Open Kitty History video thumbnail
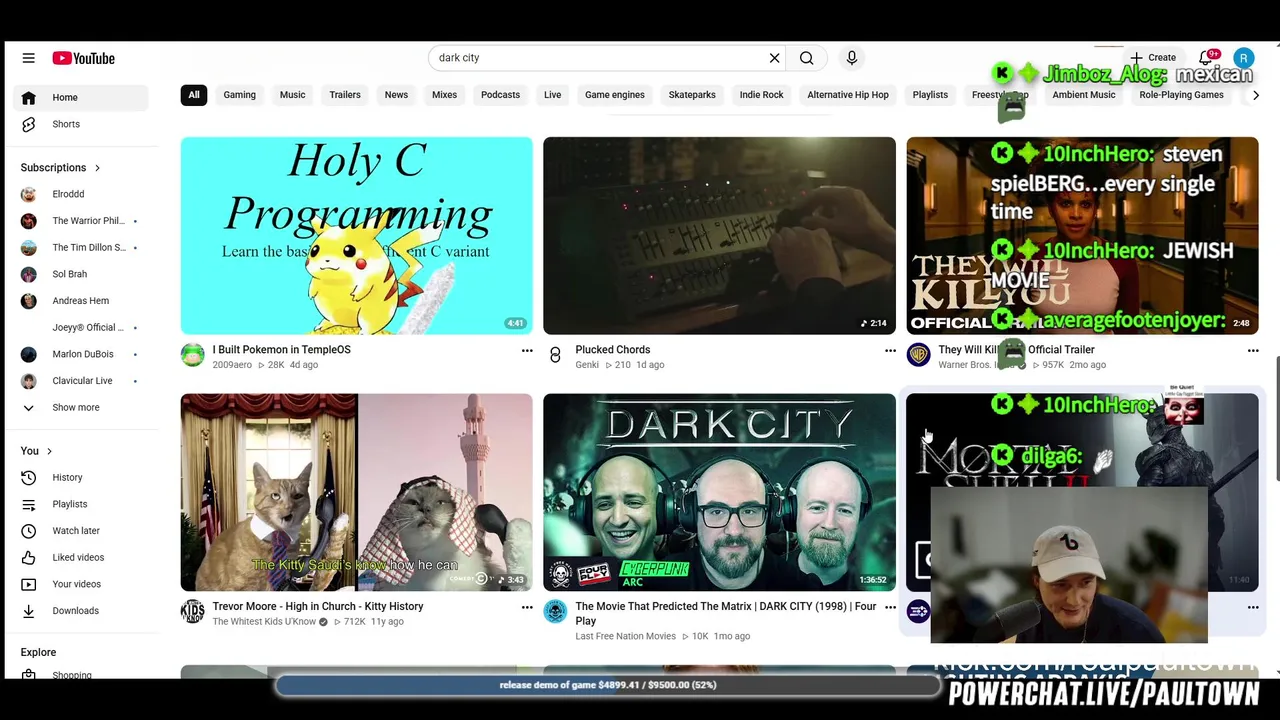Viewport: 1280px width, 720px height. click(356, 492)
